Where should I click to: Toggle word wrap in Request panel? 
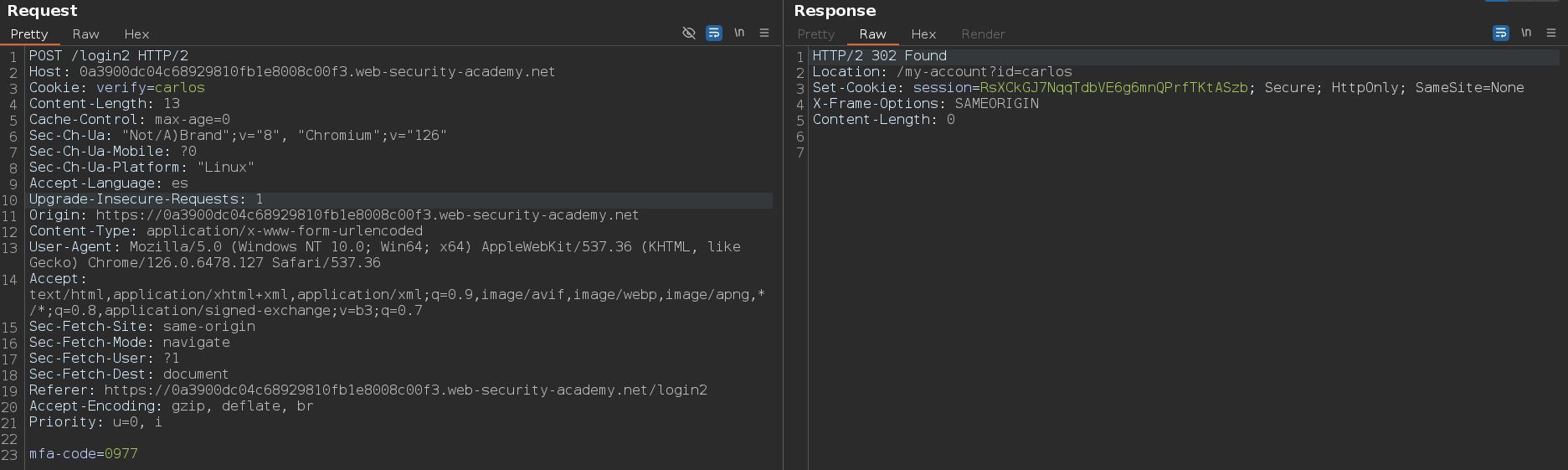pyautogui.click(x=714, y=34)
